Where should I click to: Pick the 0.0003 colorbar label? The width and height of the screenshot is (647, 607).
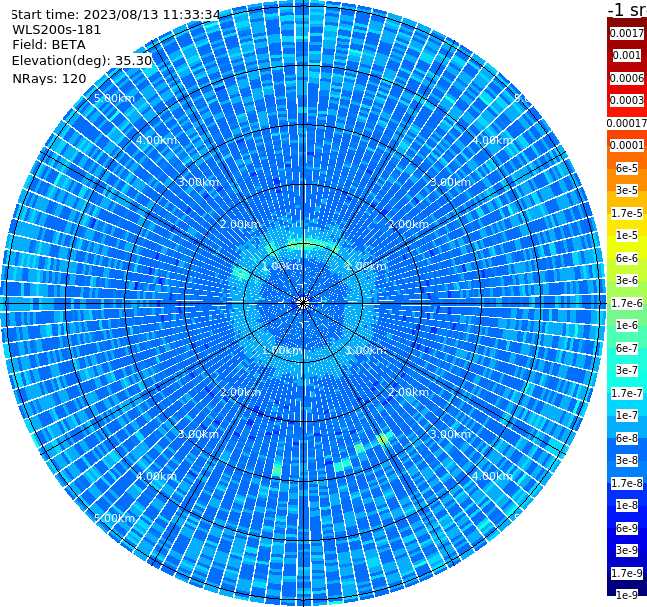click(x=627, y=100)
